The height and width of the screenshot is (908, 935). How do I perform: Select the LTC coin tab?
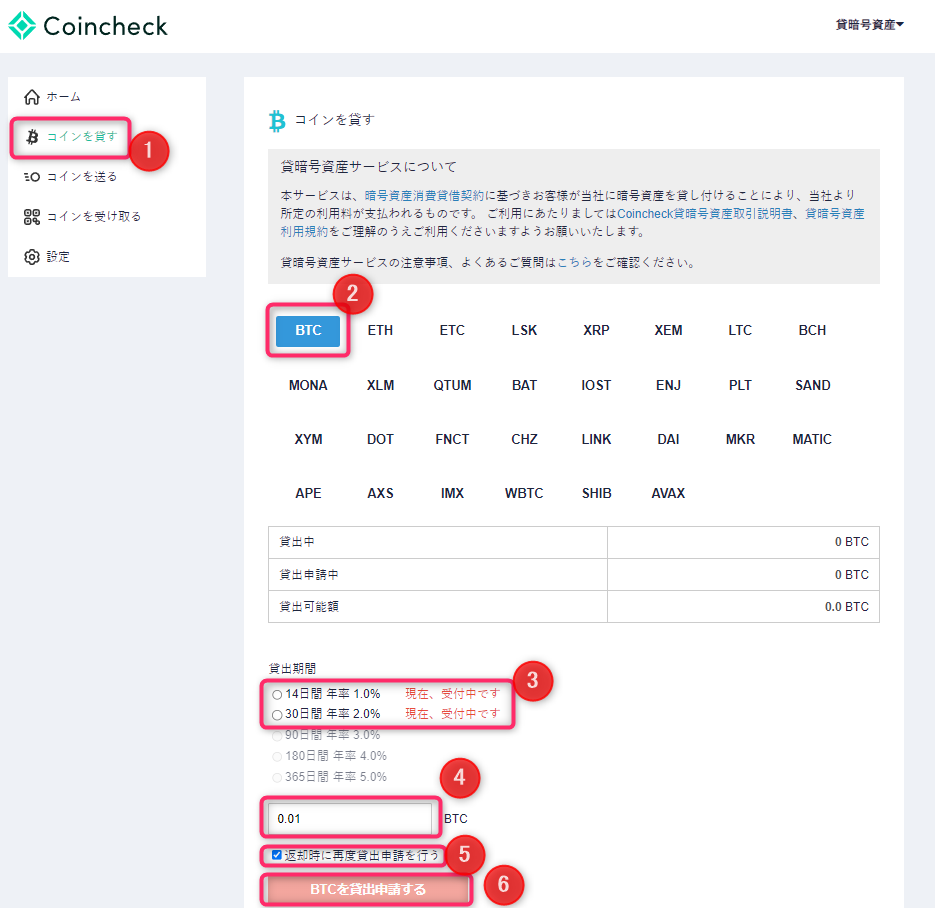[x=740, y=330]
